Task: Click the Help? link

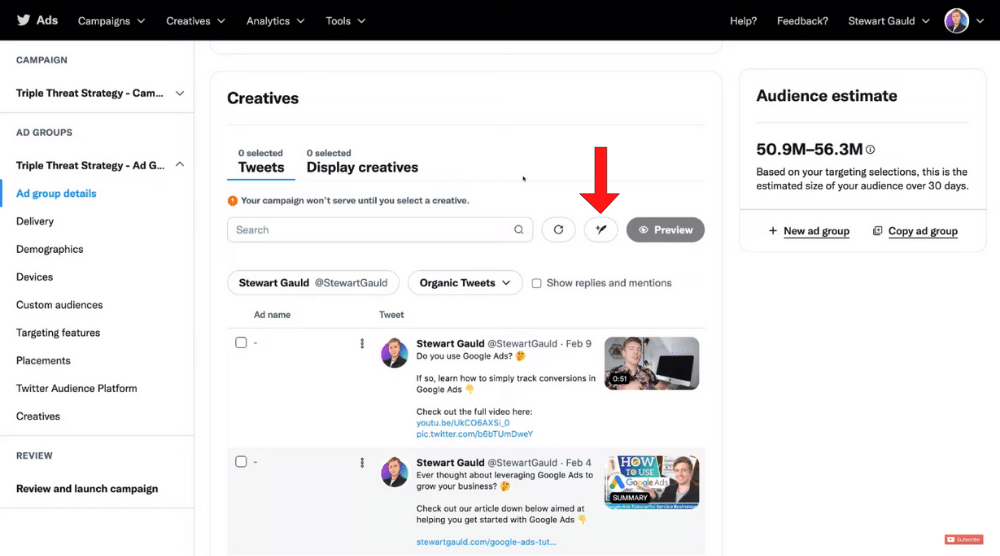Action: (x=743, y=21)
